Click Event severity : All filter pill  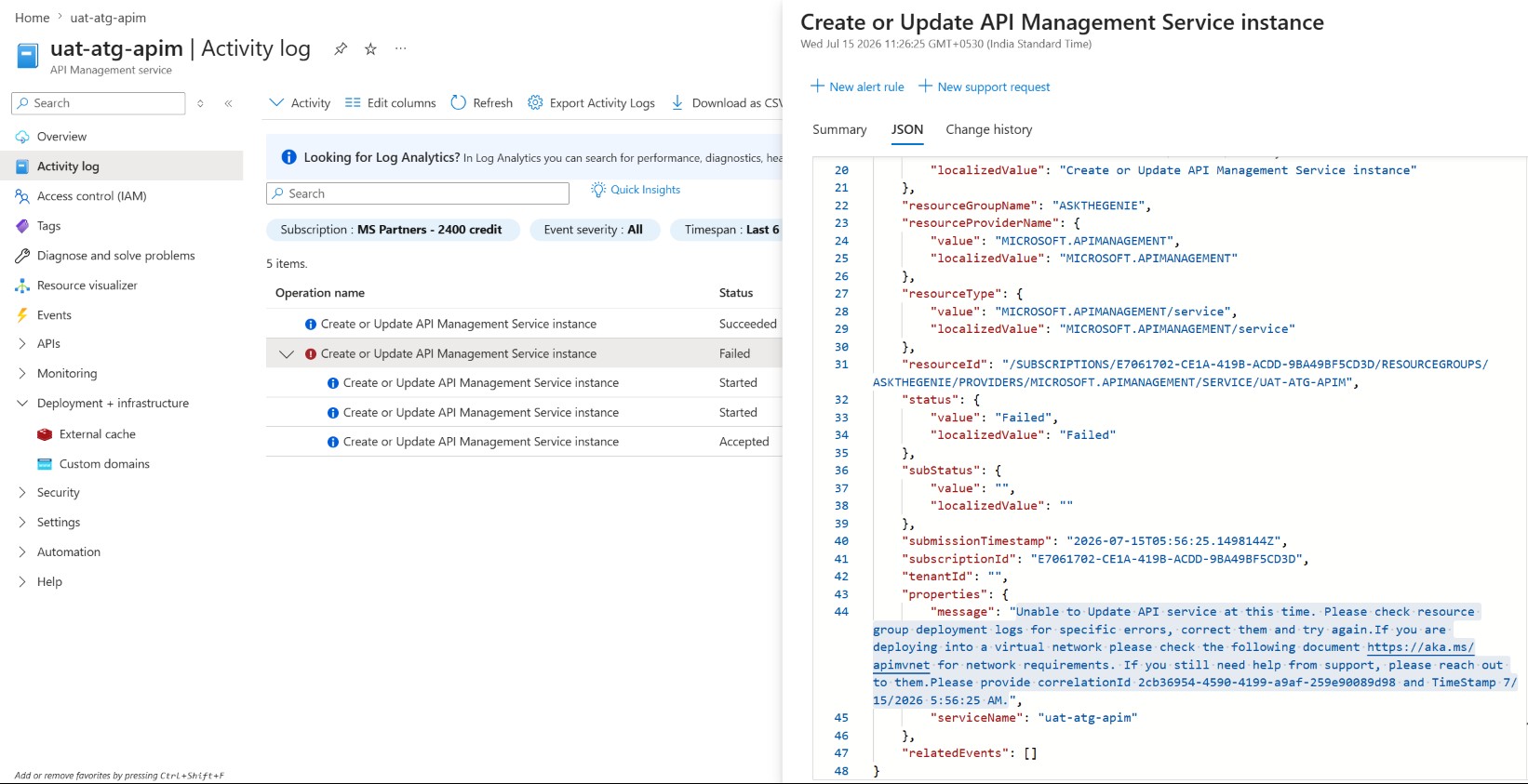tap(594, 230)
